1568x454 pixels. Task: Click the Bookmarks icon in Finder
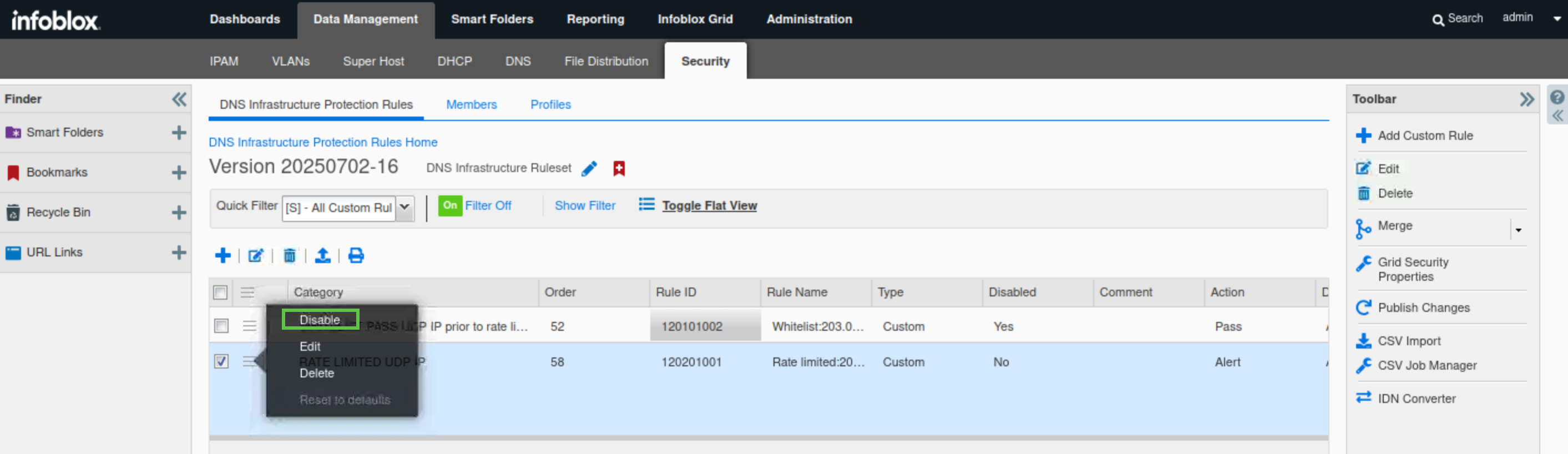[13, 173]
